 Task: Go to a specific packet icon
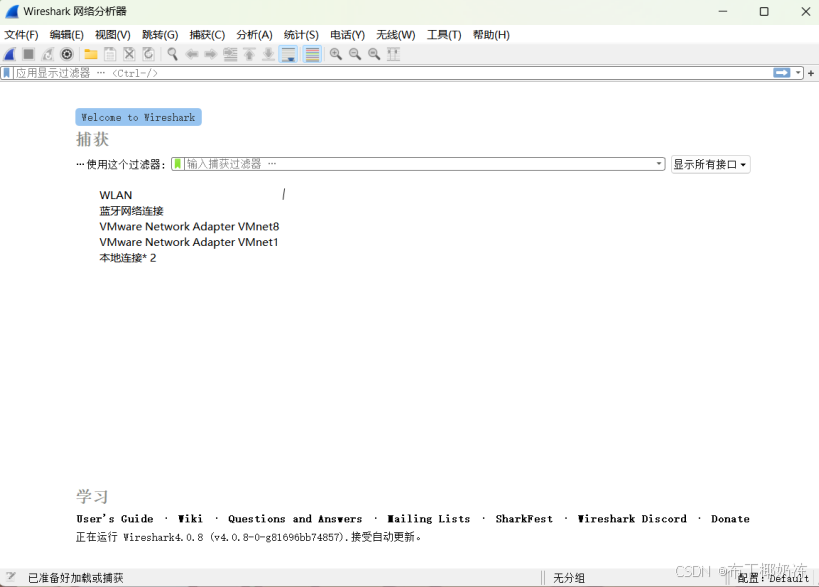click(x=230, y=54)
